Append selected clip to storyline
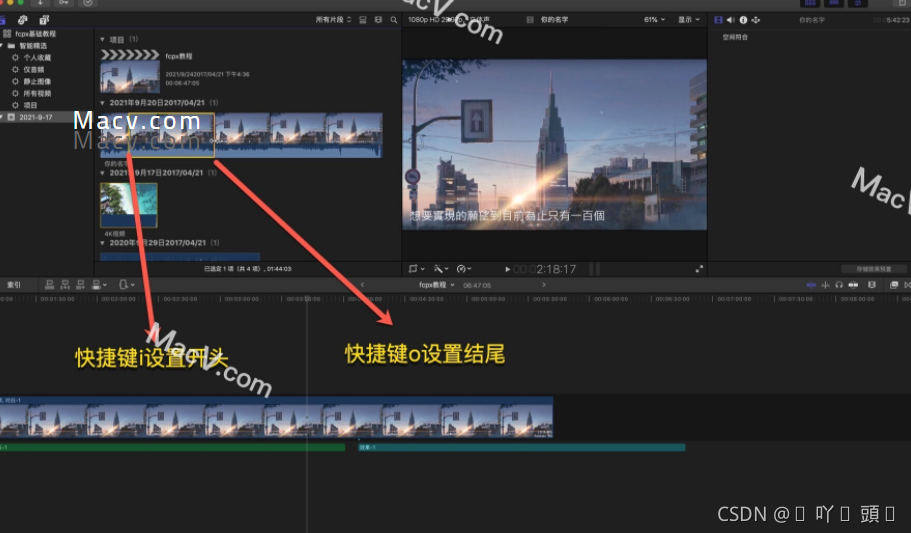Viewport: 911px width, 533px height. coord(81,284)
